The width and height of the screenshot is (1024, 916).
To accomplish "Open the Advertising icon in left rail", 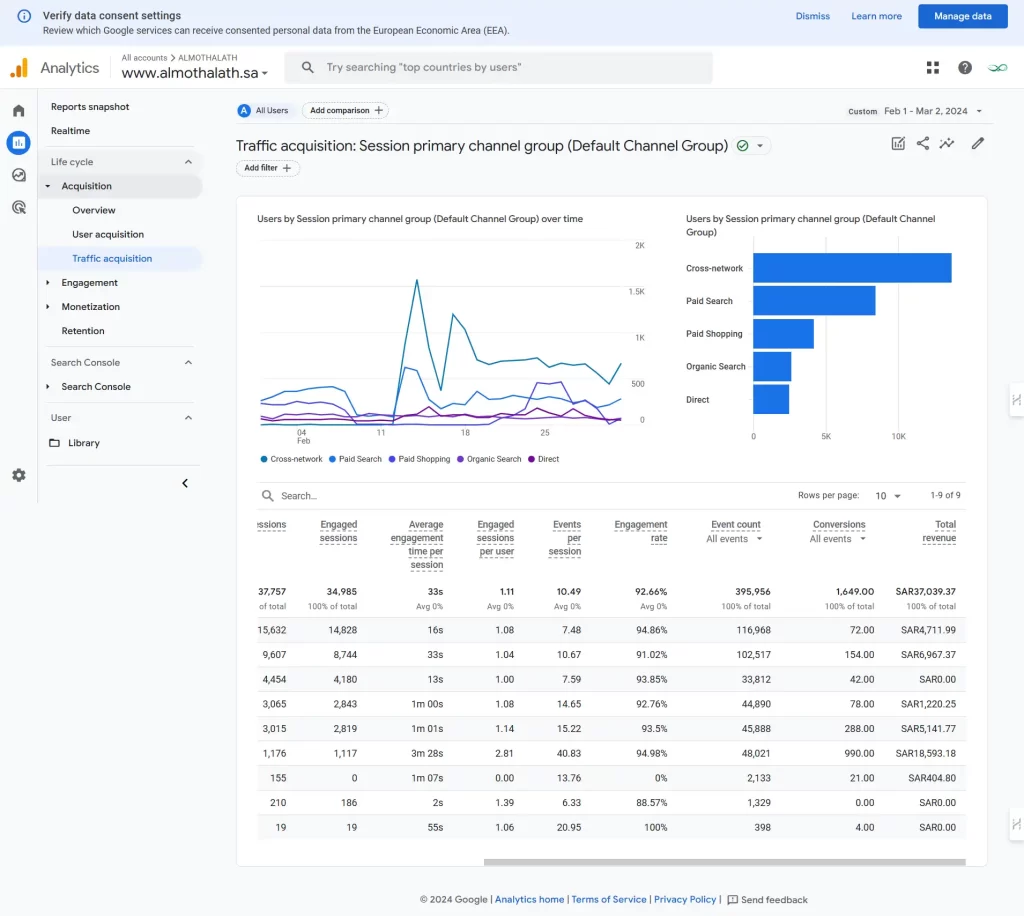I will (x=18, y=208).
